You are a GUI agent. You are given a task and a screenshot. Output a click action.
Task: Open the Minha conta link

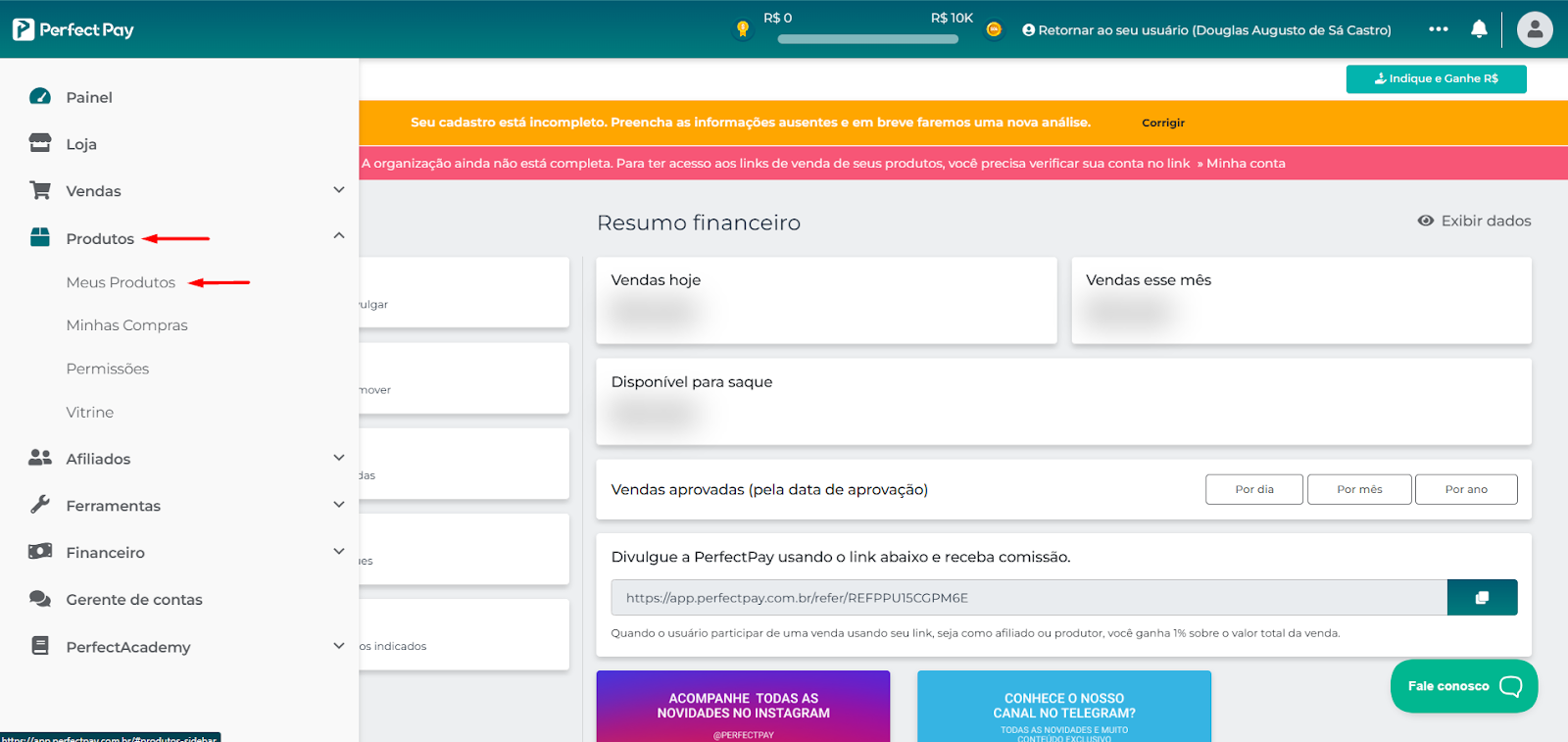pos(1246,164)
